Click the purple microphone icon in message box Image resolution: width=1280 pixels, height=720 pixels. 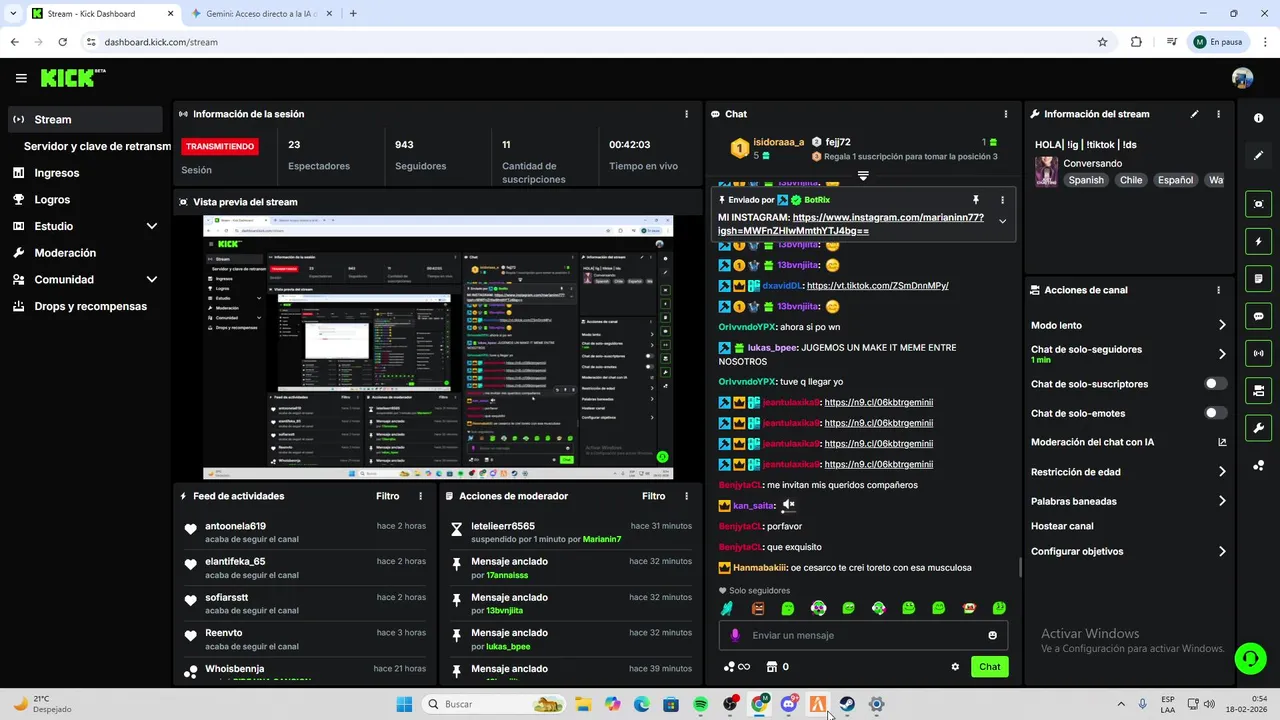pos(735,635)
